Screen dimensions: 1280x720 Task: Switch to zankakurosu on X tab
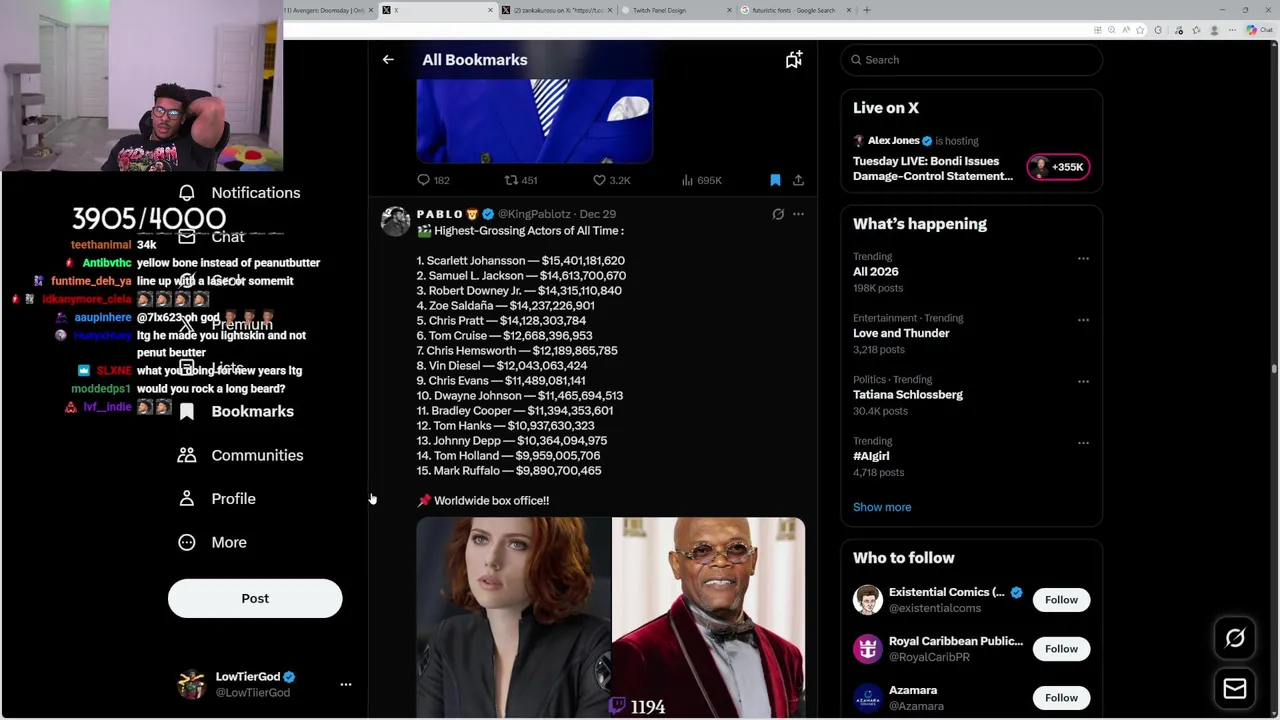pos(557,10)
